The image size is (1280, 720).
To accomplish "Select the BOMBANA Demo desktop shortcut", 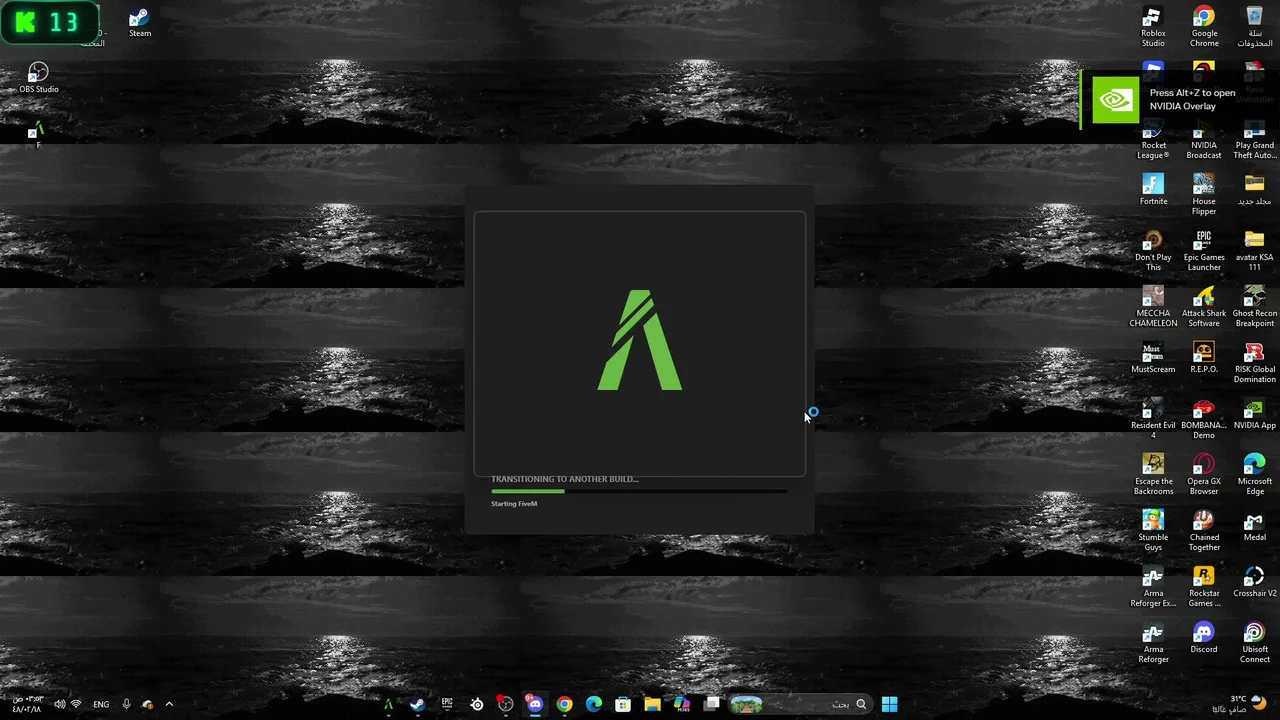I will (x=1204, y=419).
